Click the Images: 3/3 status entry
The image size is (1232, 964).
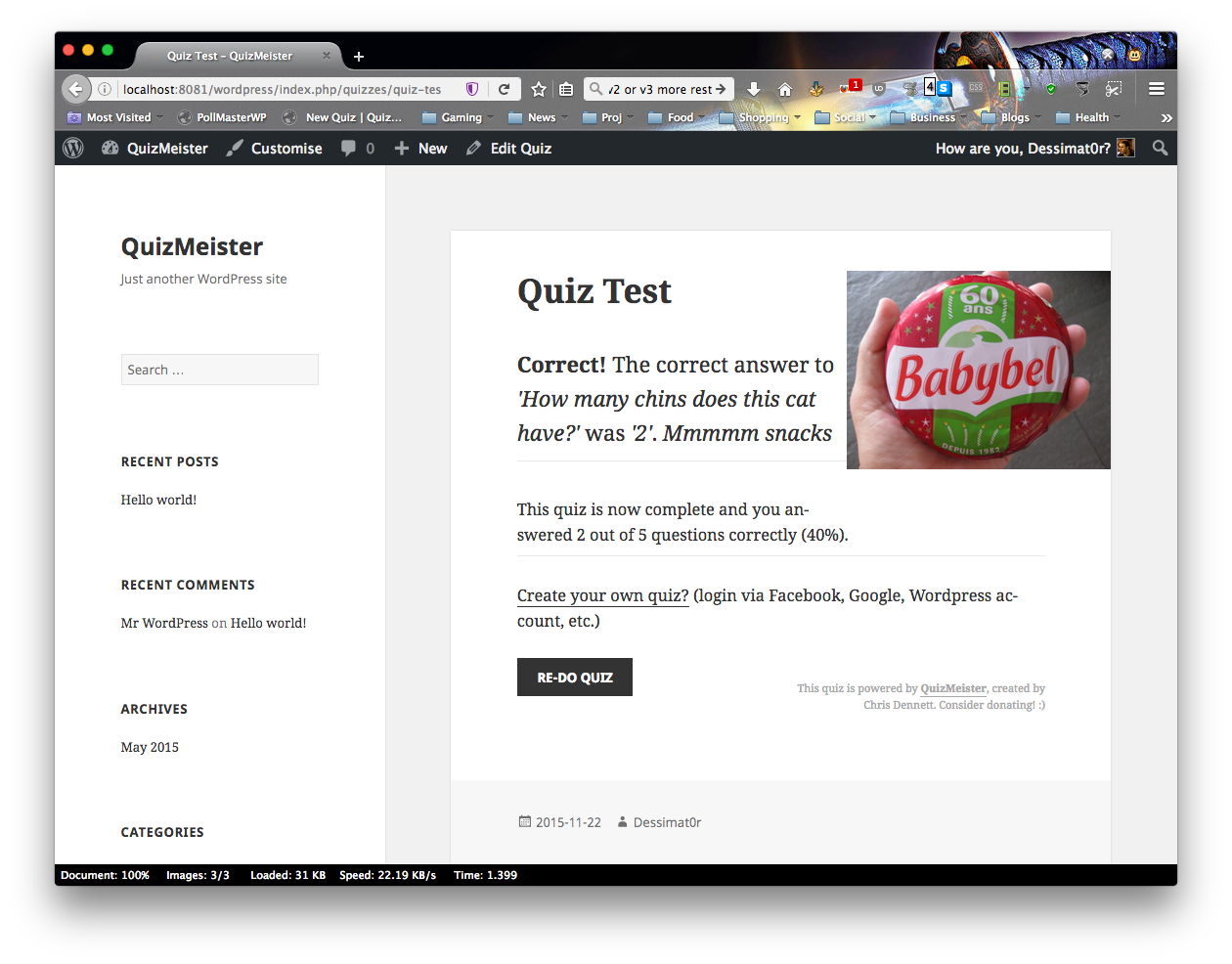pyautogui.click(x=198, y=875)
